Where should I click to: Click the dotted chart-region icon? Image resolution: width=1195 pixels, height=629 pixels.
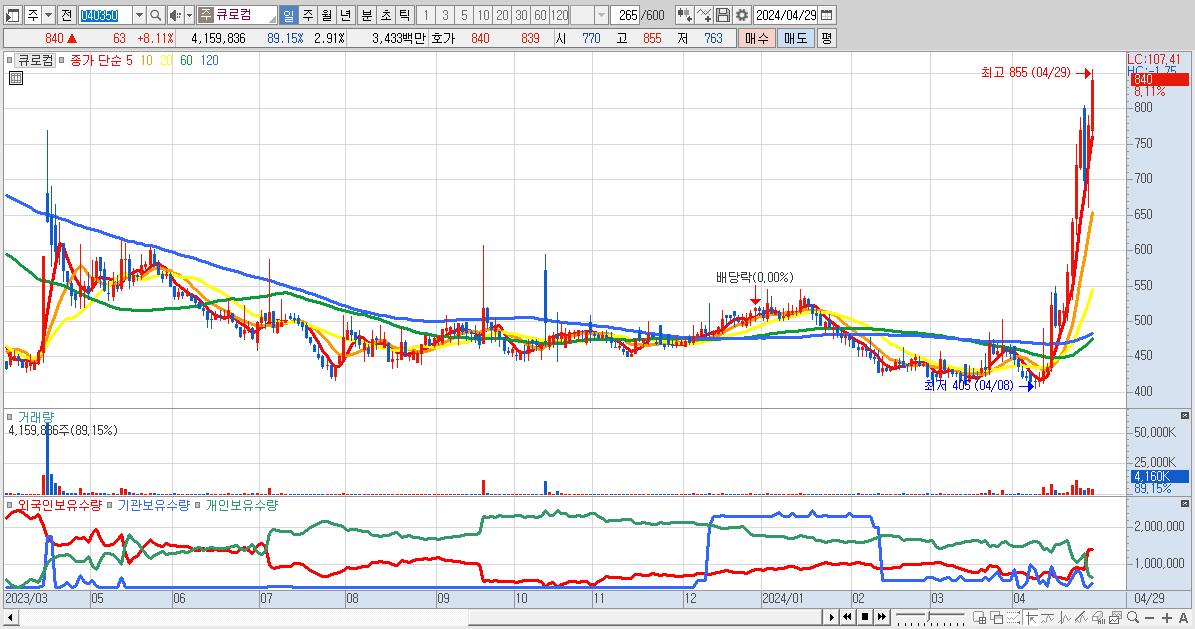tap(1014, 617)
